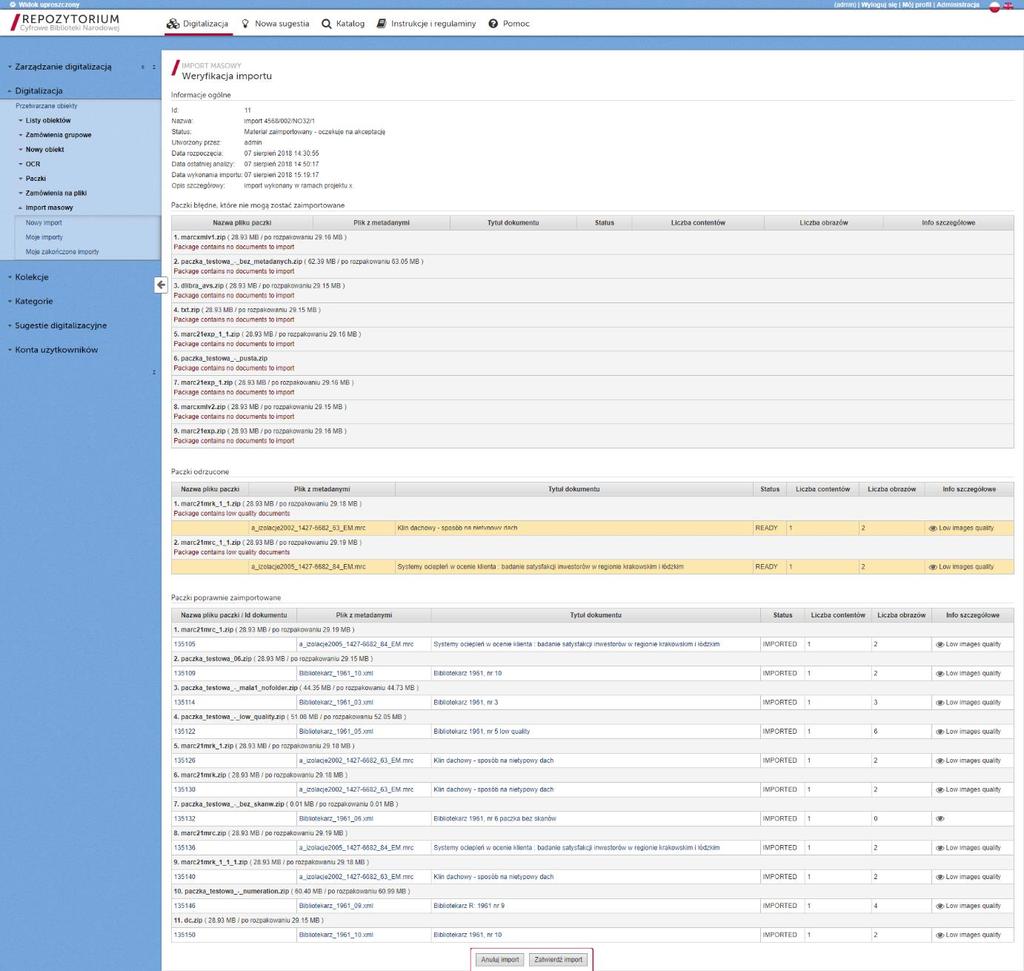
Task: Expand the Kategorie sidebar section
Action: coord(33,301)
